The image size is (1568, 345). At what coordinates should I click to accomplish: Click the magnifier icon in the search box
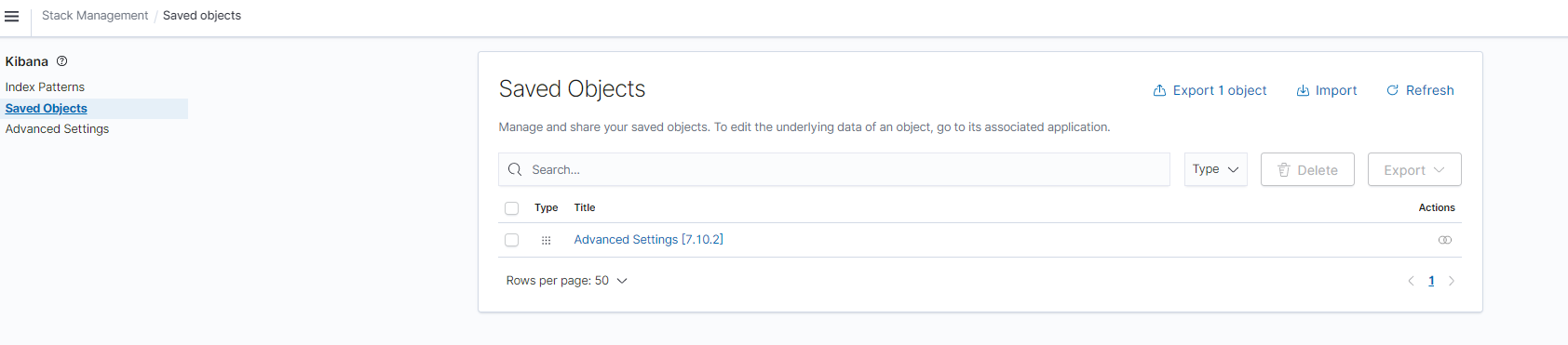(515, 169)
